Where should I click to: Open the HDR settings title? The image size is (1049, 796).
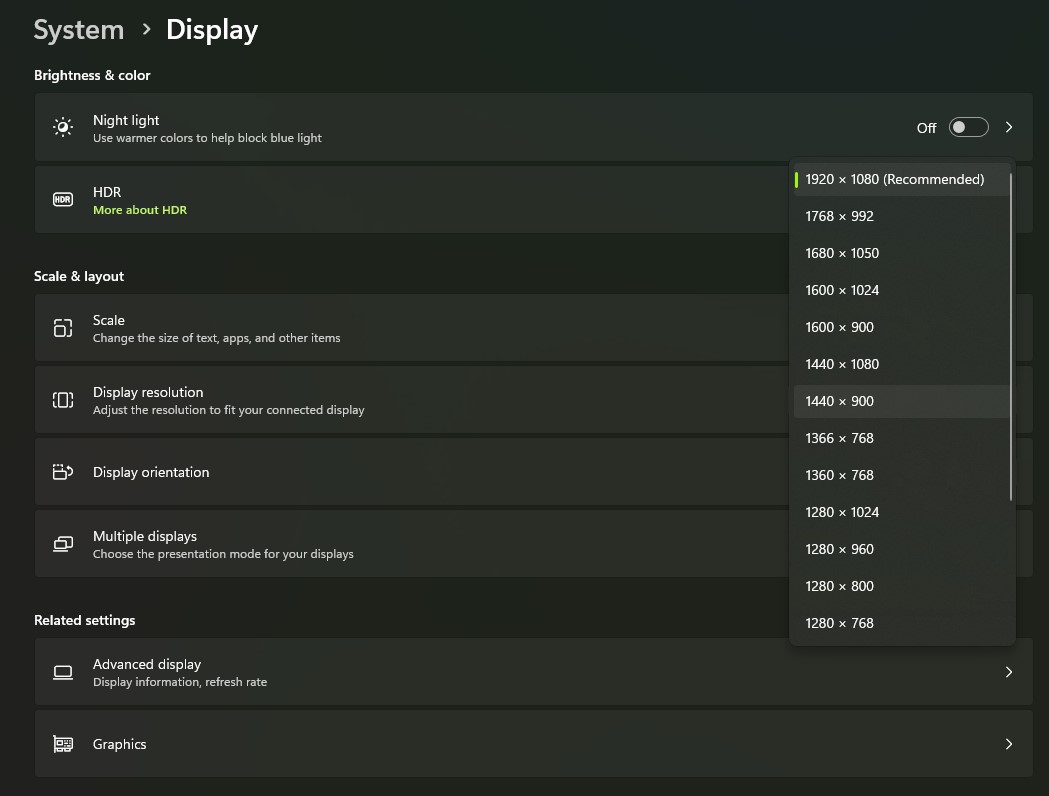[107, 192]
